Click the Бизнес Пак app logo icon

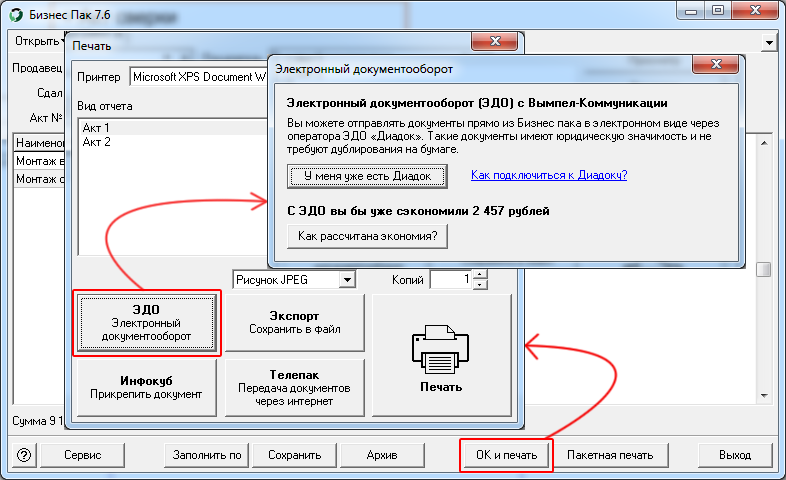(x=16, y=15)
